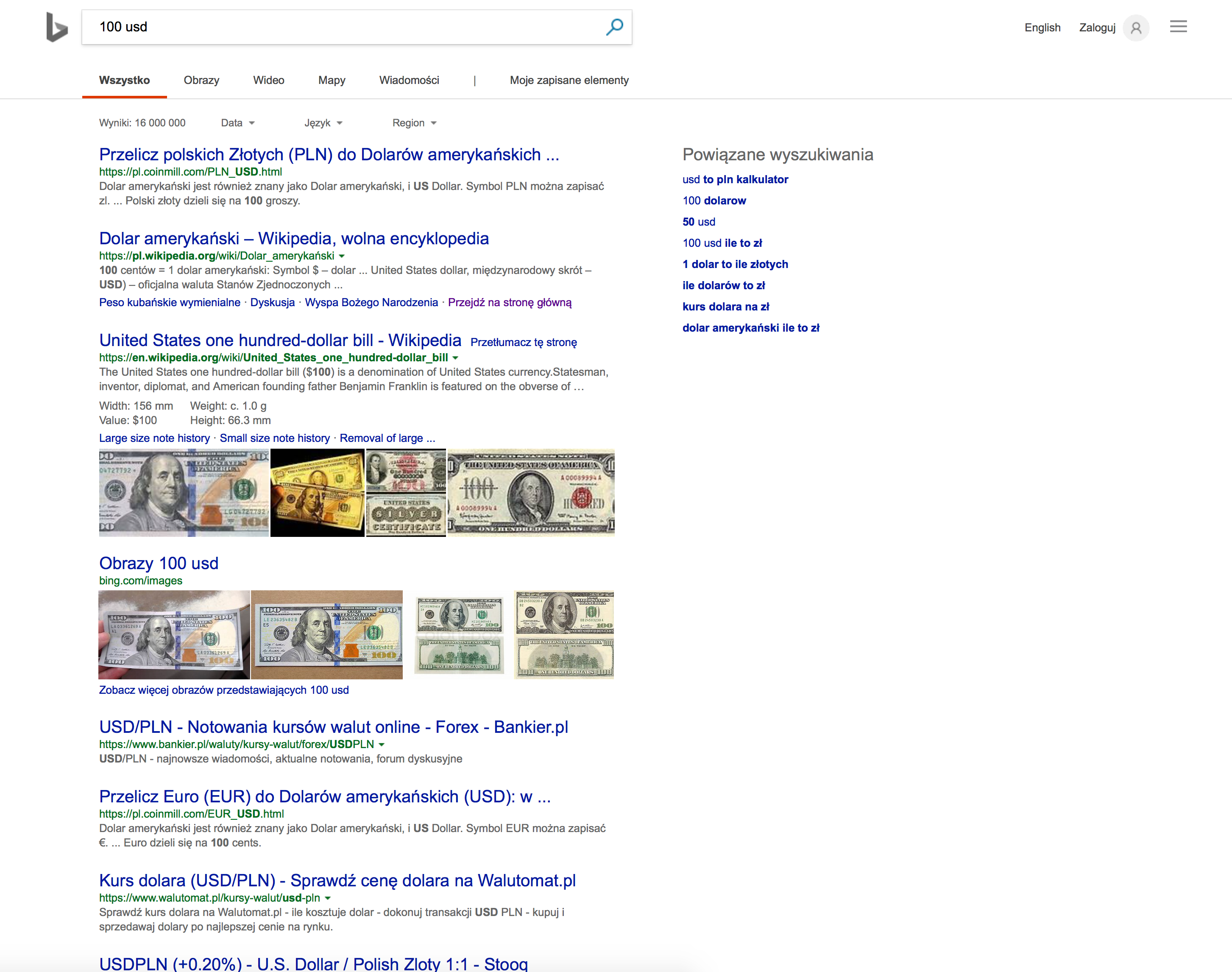Open old-design $100 front and back image
Viewport: 1232px width, 972px height.
(564, 635)
